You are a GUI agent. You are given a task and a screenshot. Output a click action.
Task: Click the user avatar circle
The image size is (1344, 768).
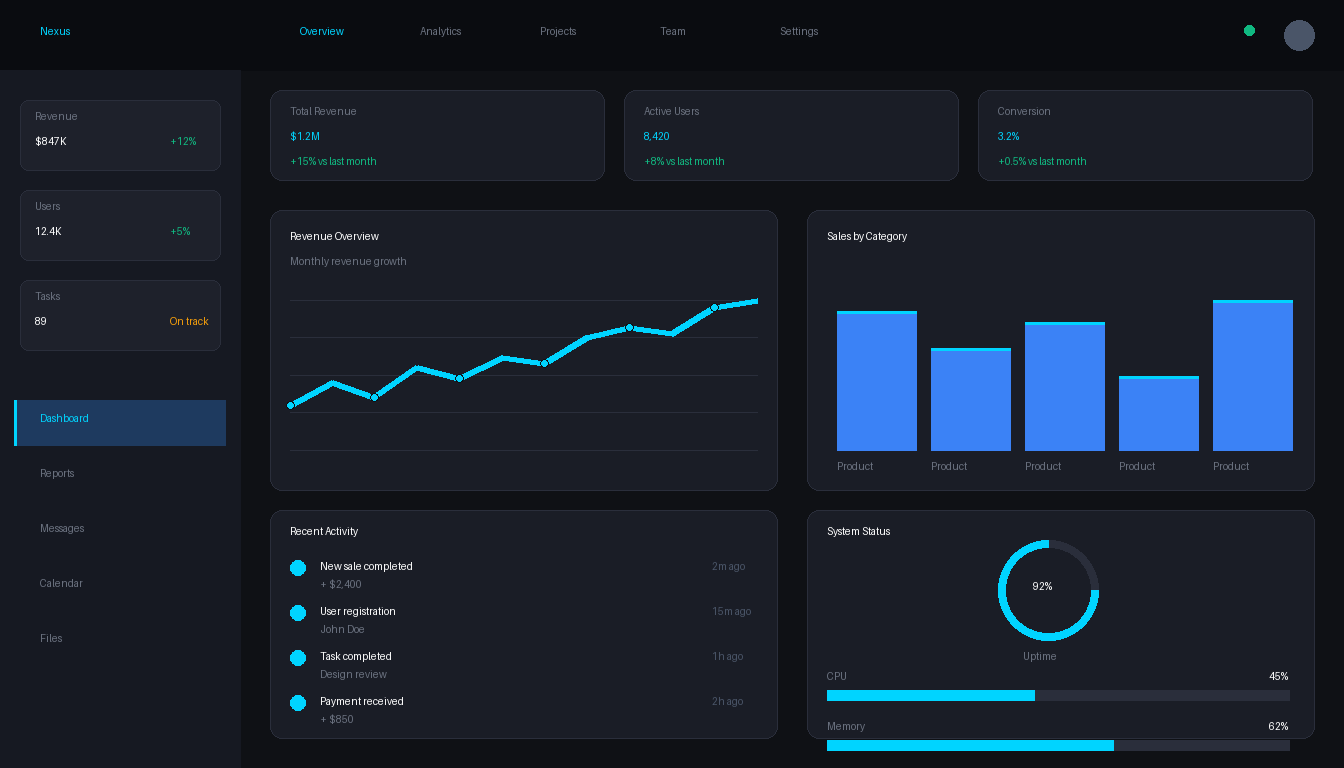pyautogui.click(x=1299, y=35)
